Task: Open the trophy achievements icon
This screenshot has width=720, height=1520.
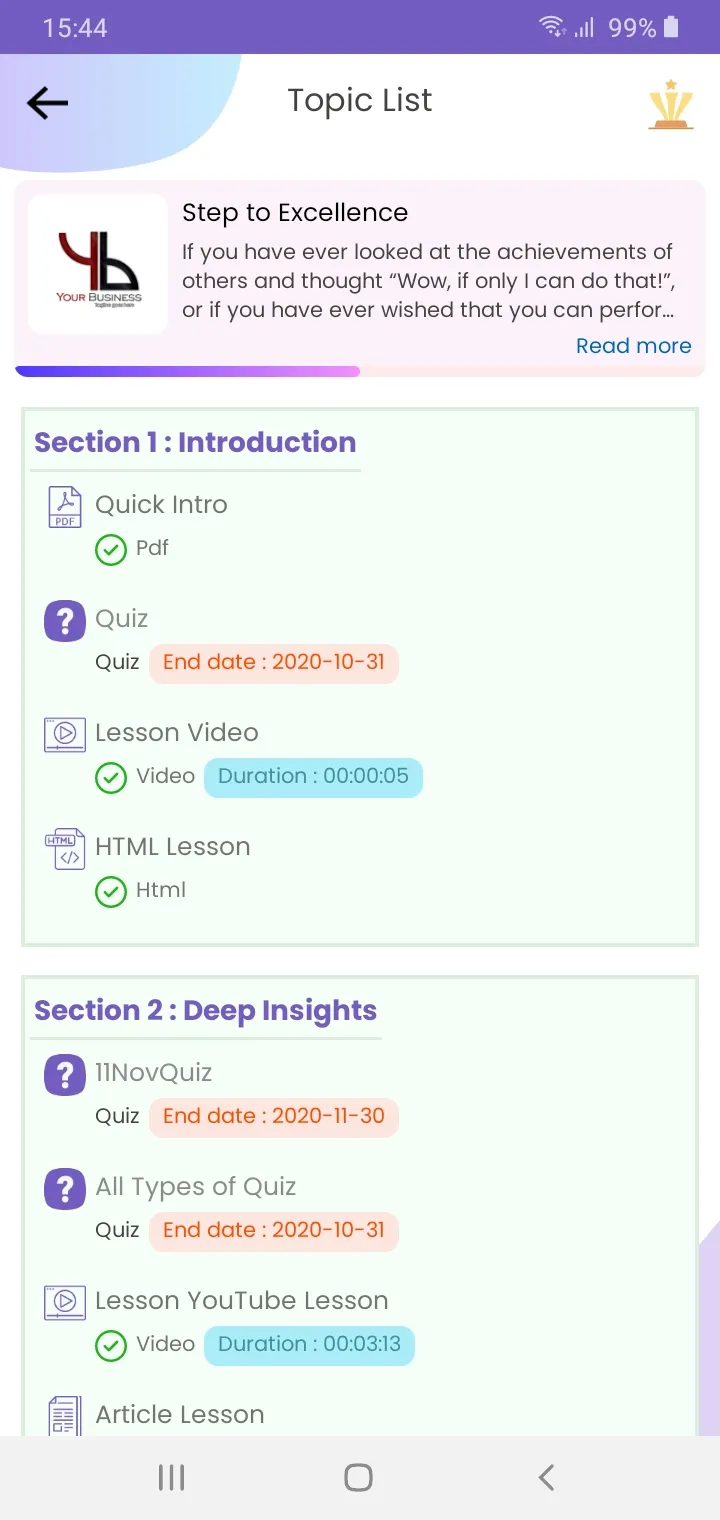Action: pos(671,104)
